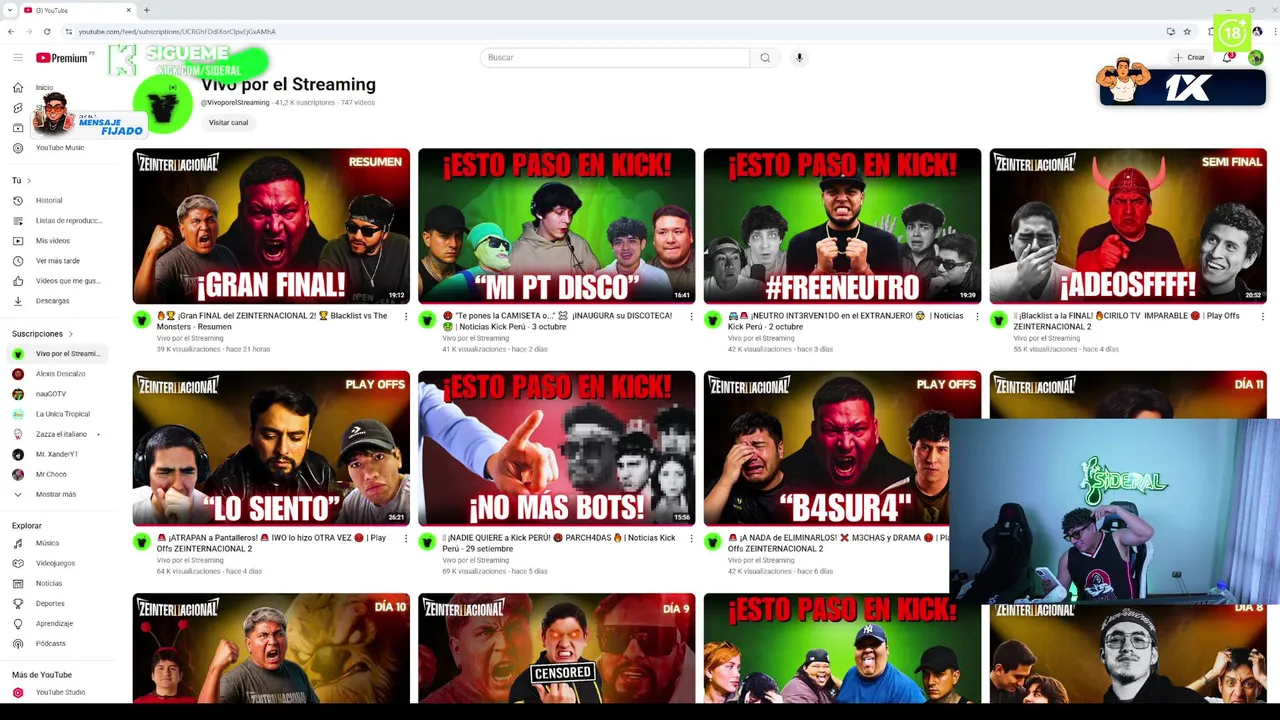Open Videojuegos in Explorar
Image resolution: width=1280 pixels, height=720 pixels.
55,563
